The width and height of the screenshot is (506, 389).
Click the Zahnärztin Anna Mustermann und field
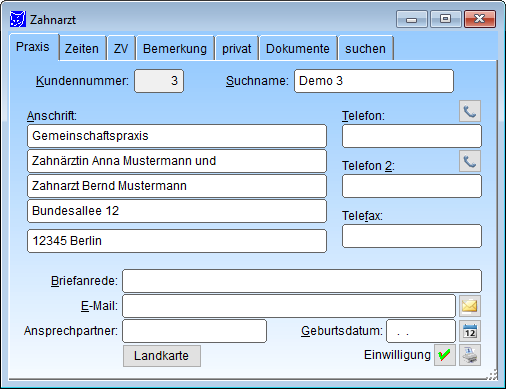click(x=177, y=161)
